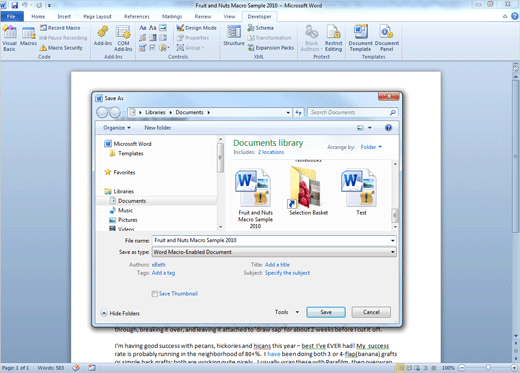Viewport: 520px width, 373px height.
Task: Save with the Quick Access floppy icon
Action: pos(14,5)
